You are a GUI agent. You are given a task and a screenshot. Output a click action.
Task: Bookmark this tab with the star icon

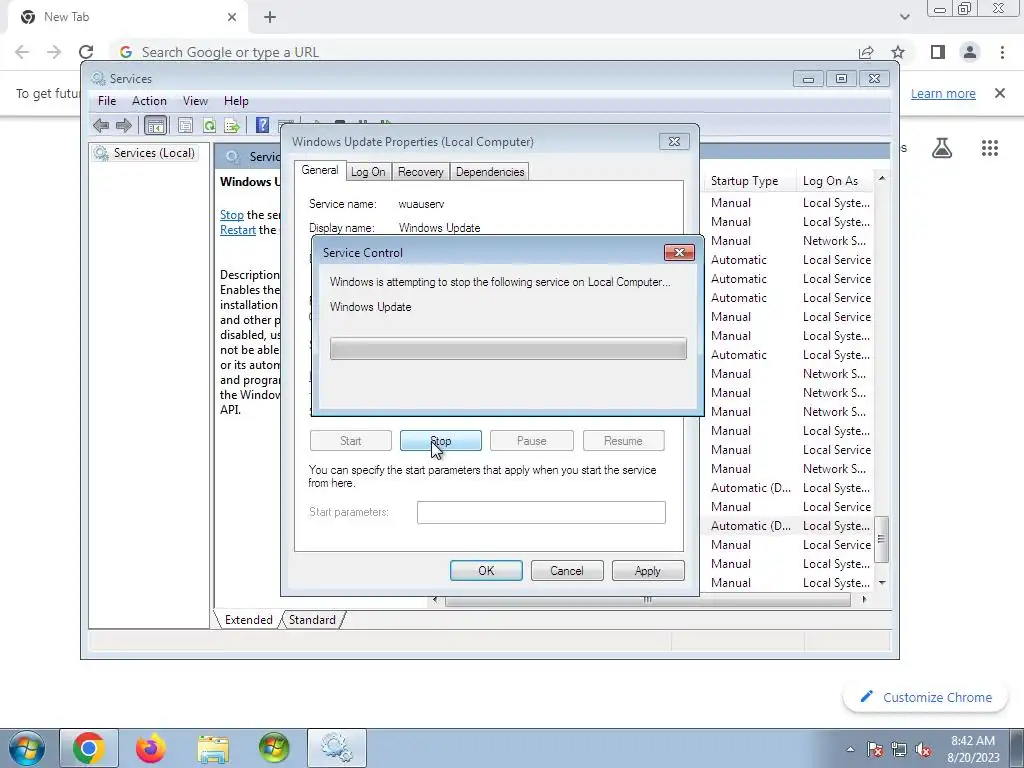(899, 52)
